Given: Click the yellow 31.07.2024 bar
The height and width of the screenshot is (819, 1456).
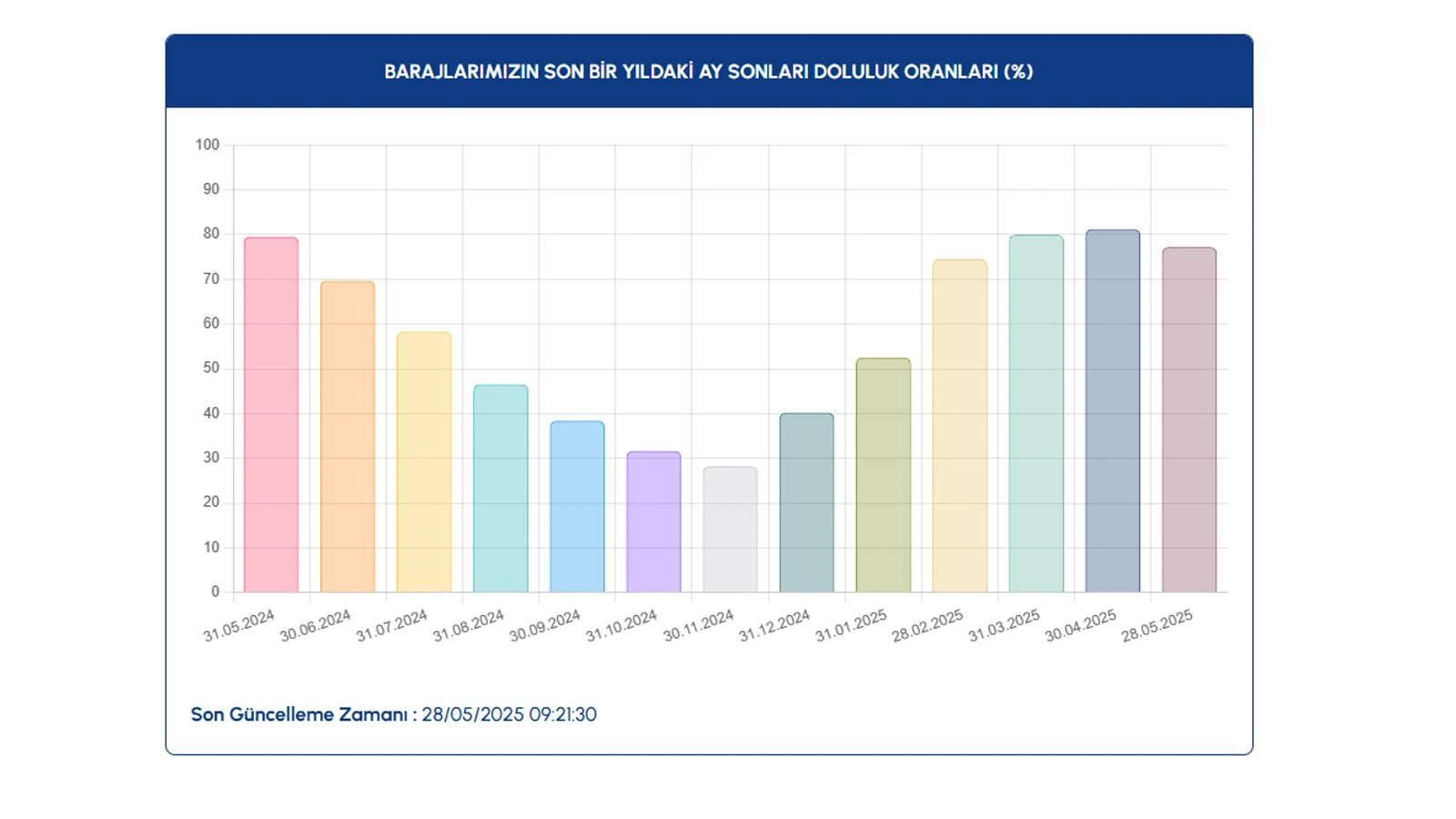Looking at the screenshot, I should (424, 462).
